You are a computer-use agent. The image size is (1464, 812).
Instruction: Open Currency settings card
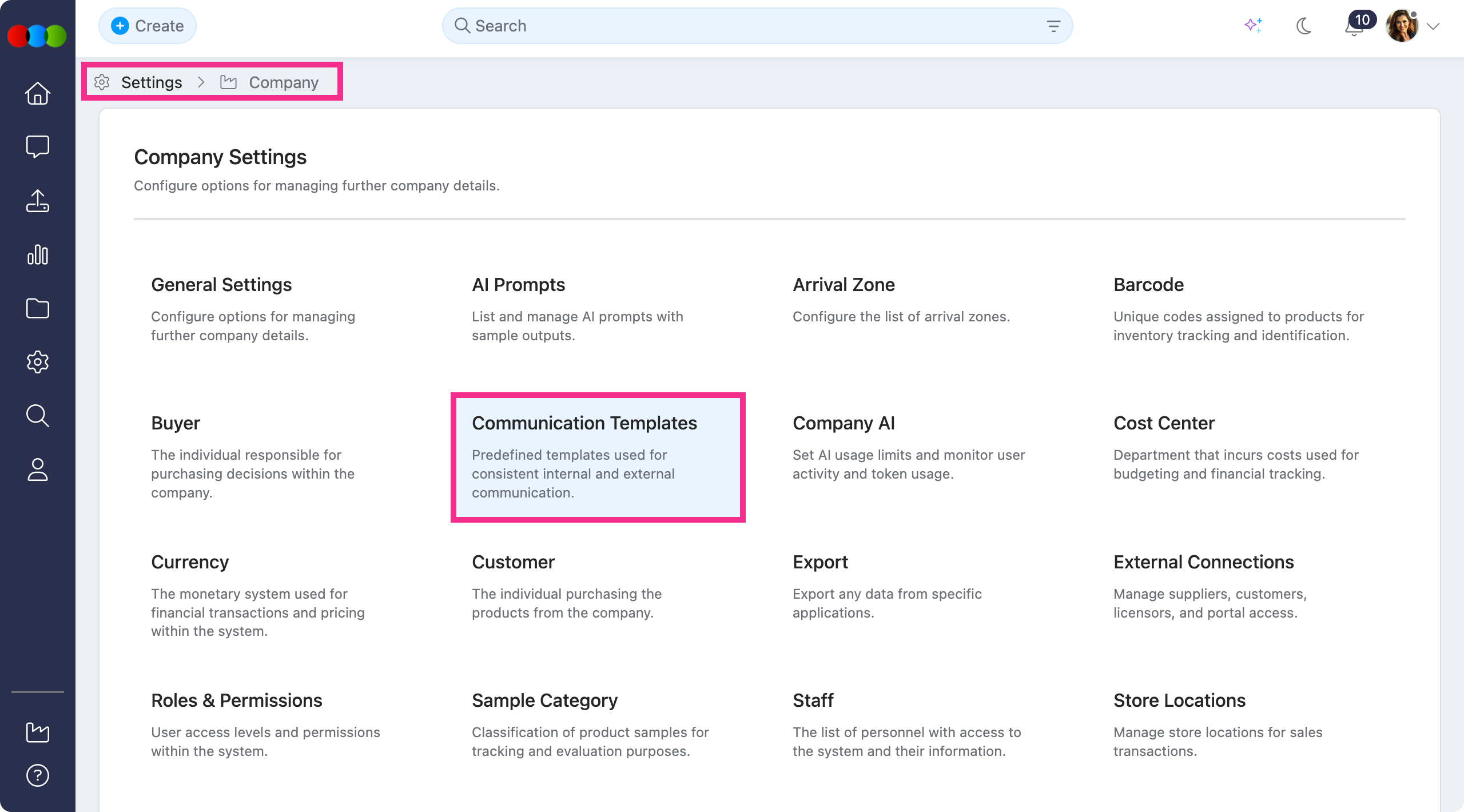pyautogui.click(x=277, y=595)
